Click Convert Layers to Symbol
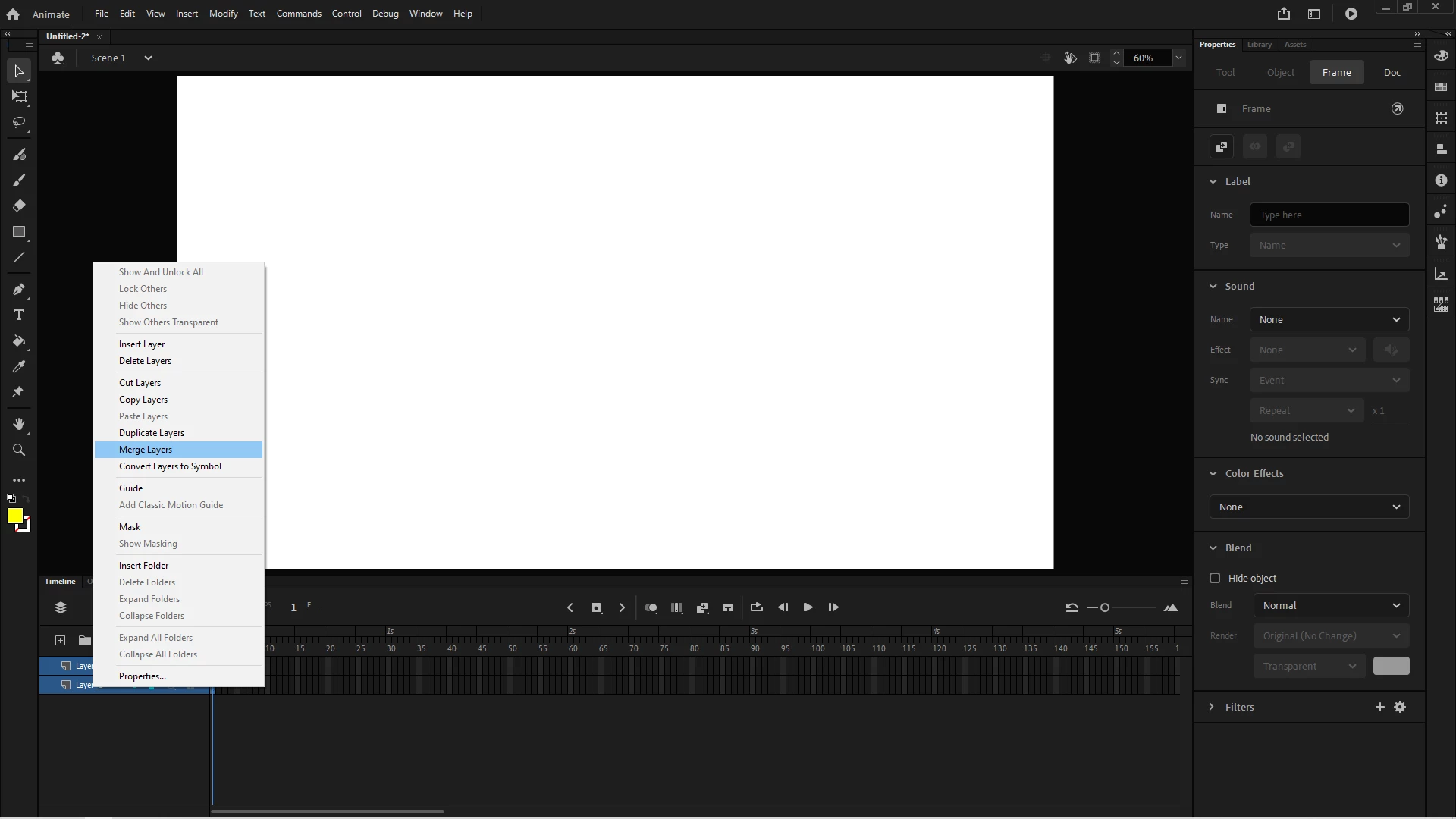 [170, 466]
